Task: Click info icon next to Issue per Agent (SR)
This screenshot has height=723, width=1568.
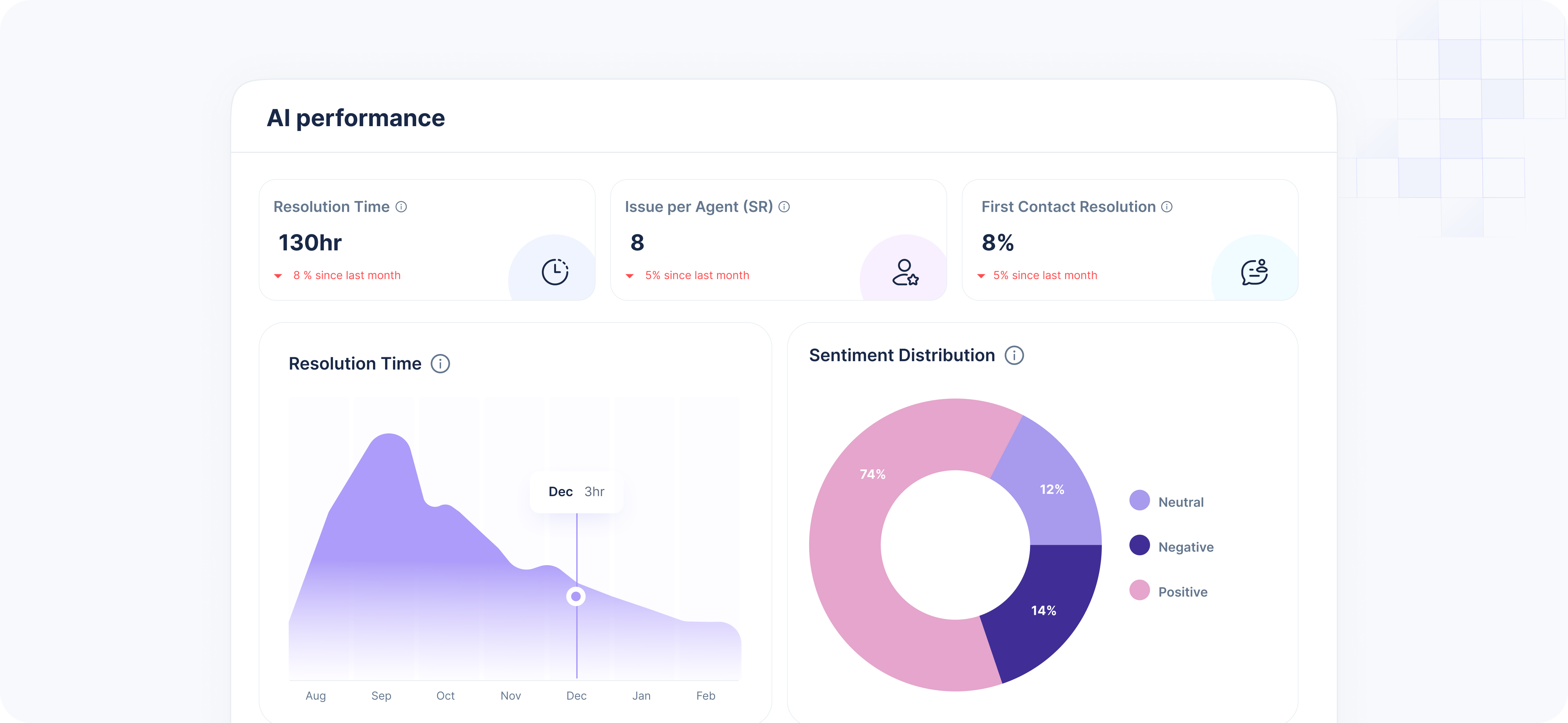Action: [784, 207]
